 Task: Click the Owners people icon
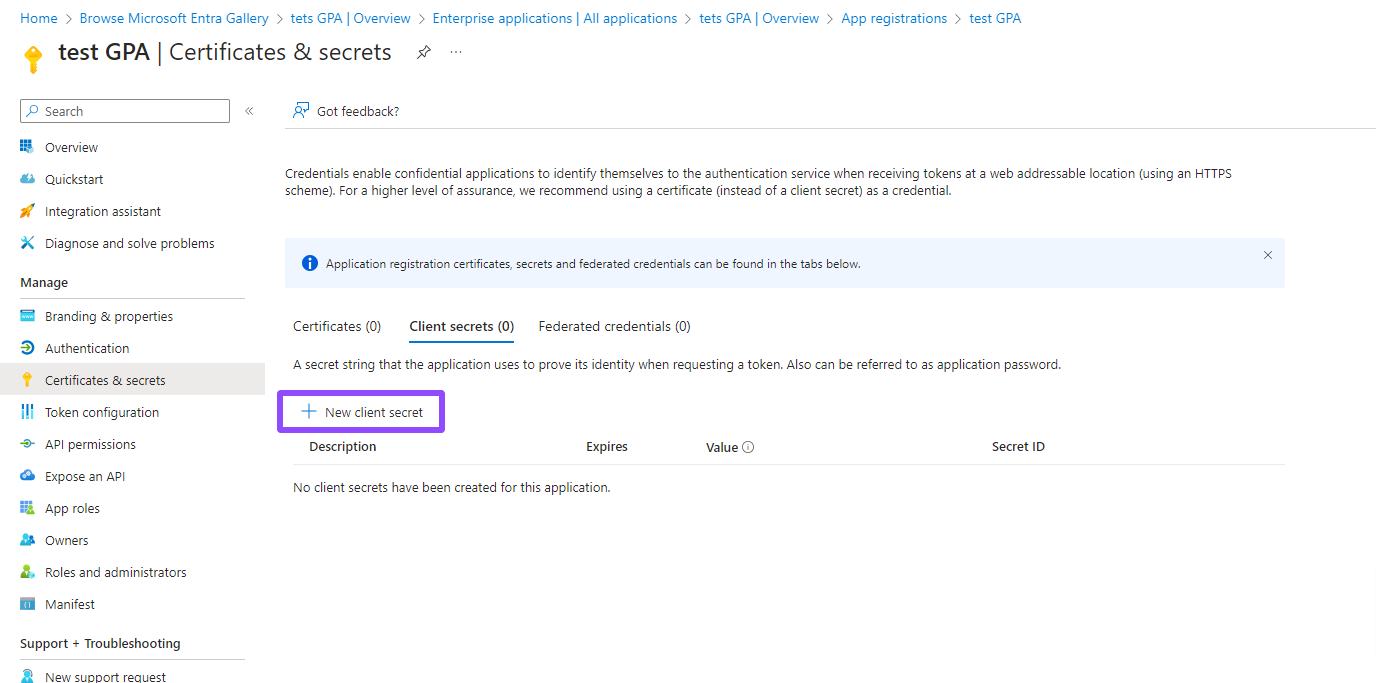pyautogui.click(x=27, y=540)
